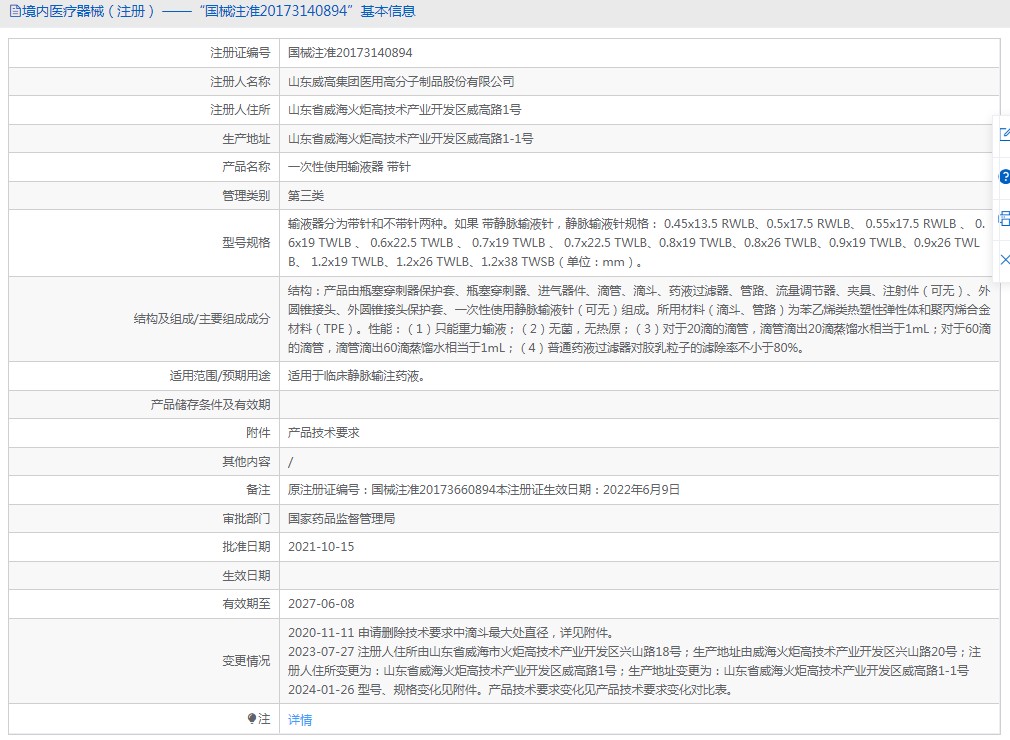The height and width of the screenshot is (740, 1010).
Task: Open the 详情 link
Action: coord(300,719)
